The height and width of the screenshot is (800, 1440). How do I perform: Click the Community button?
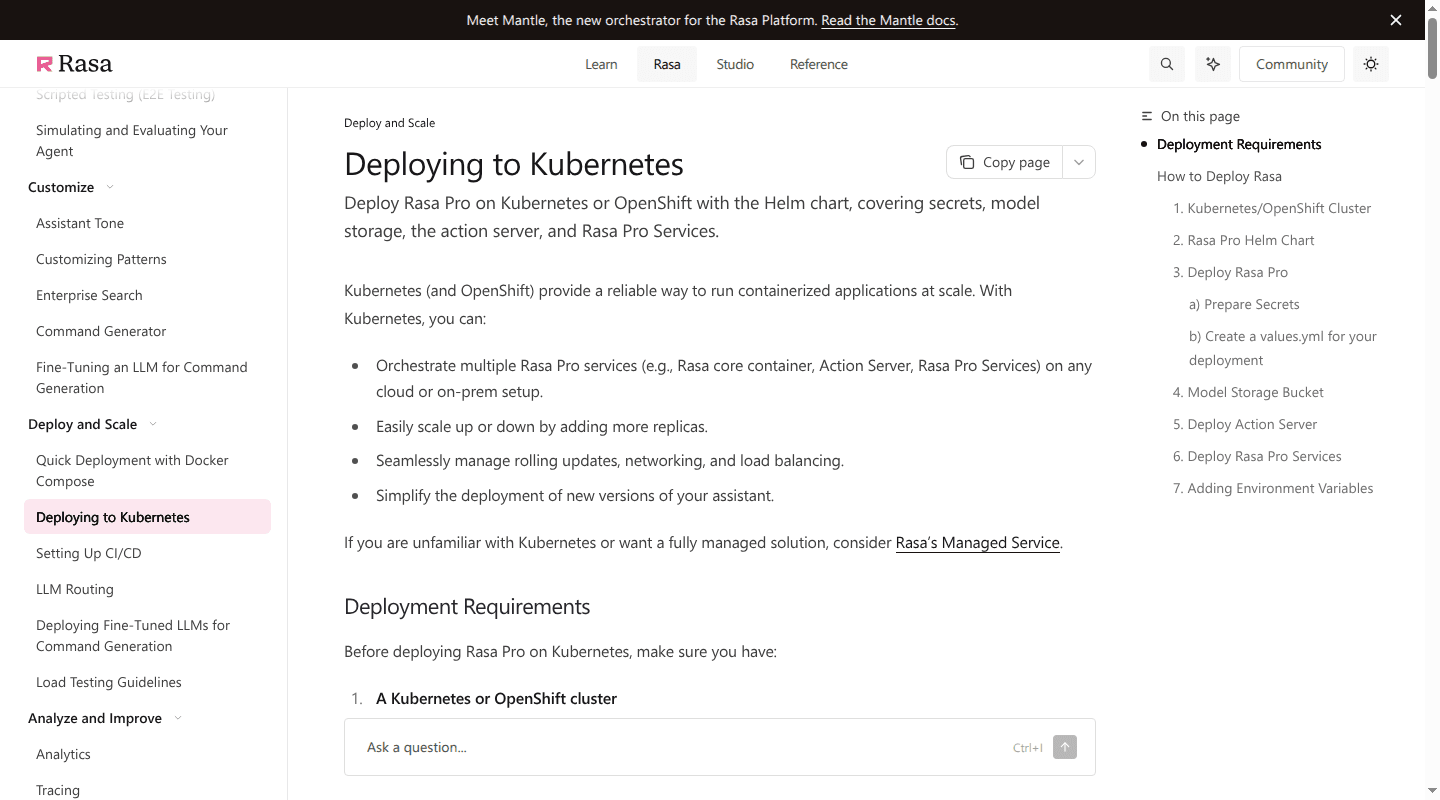1292,64
